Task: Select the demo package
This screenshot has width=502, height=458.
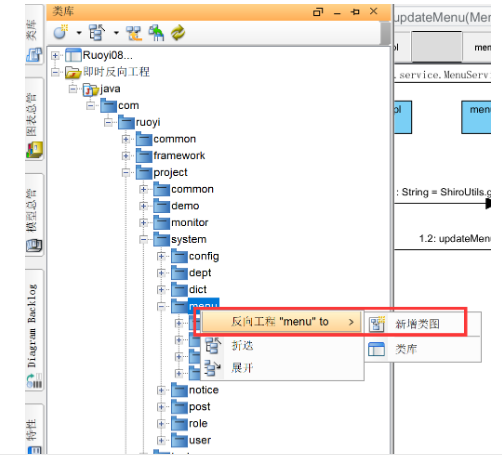Action: point(176,206)
